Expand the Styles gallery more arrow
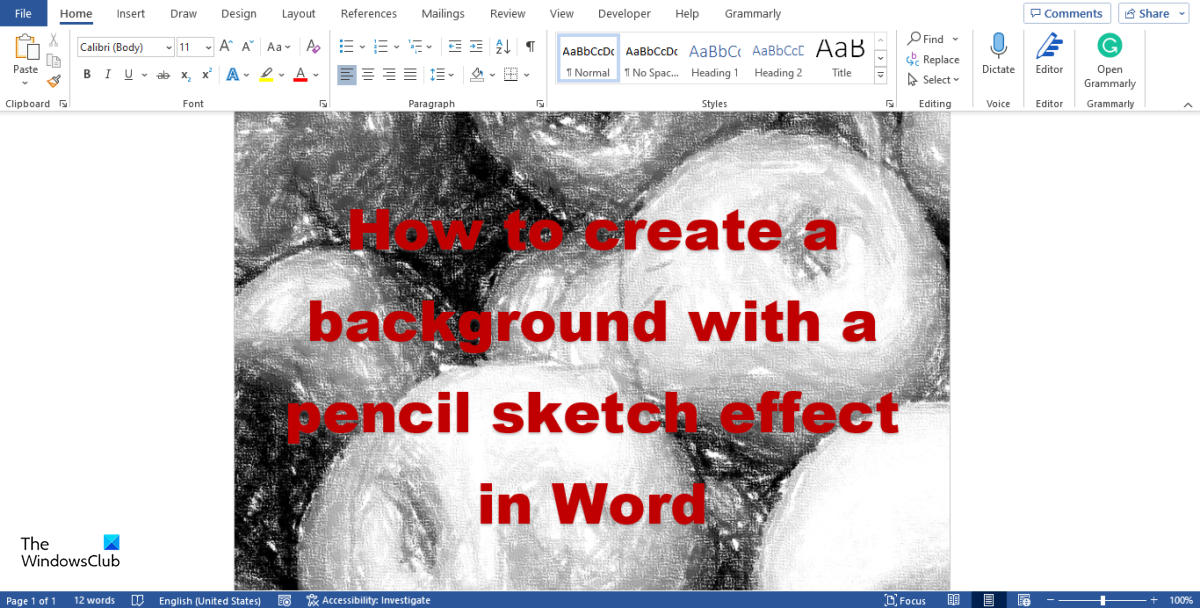This screenshot has height=608, width=1200. coord(881,75)
